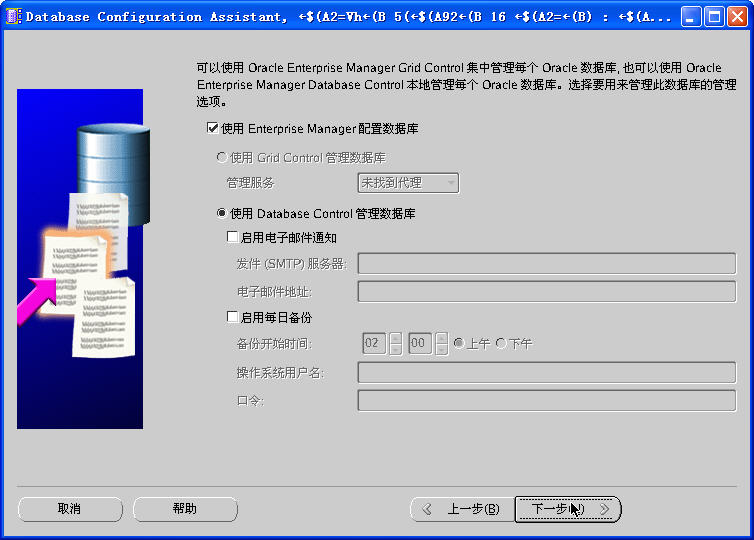Click the 取消 button
754x540 pixels.
click(x=70, y=509)
